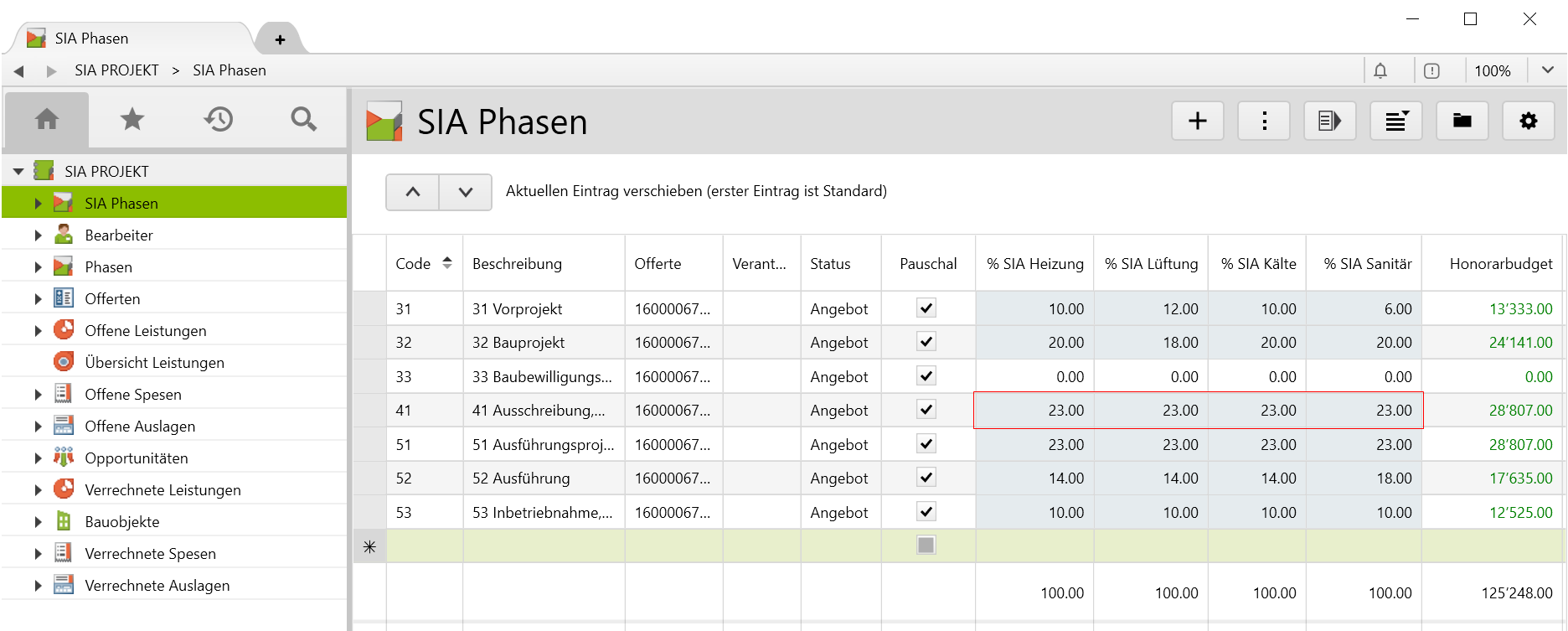This screenshot has height=631, width=1568.
Task: Open the three-dot more options menu
Action: pos(1264,122)
